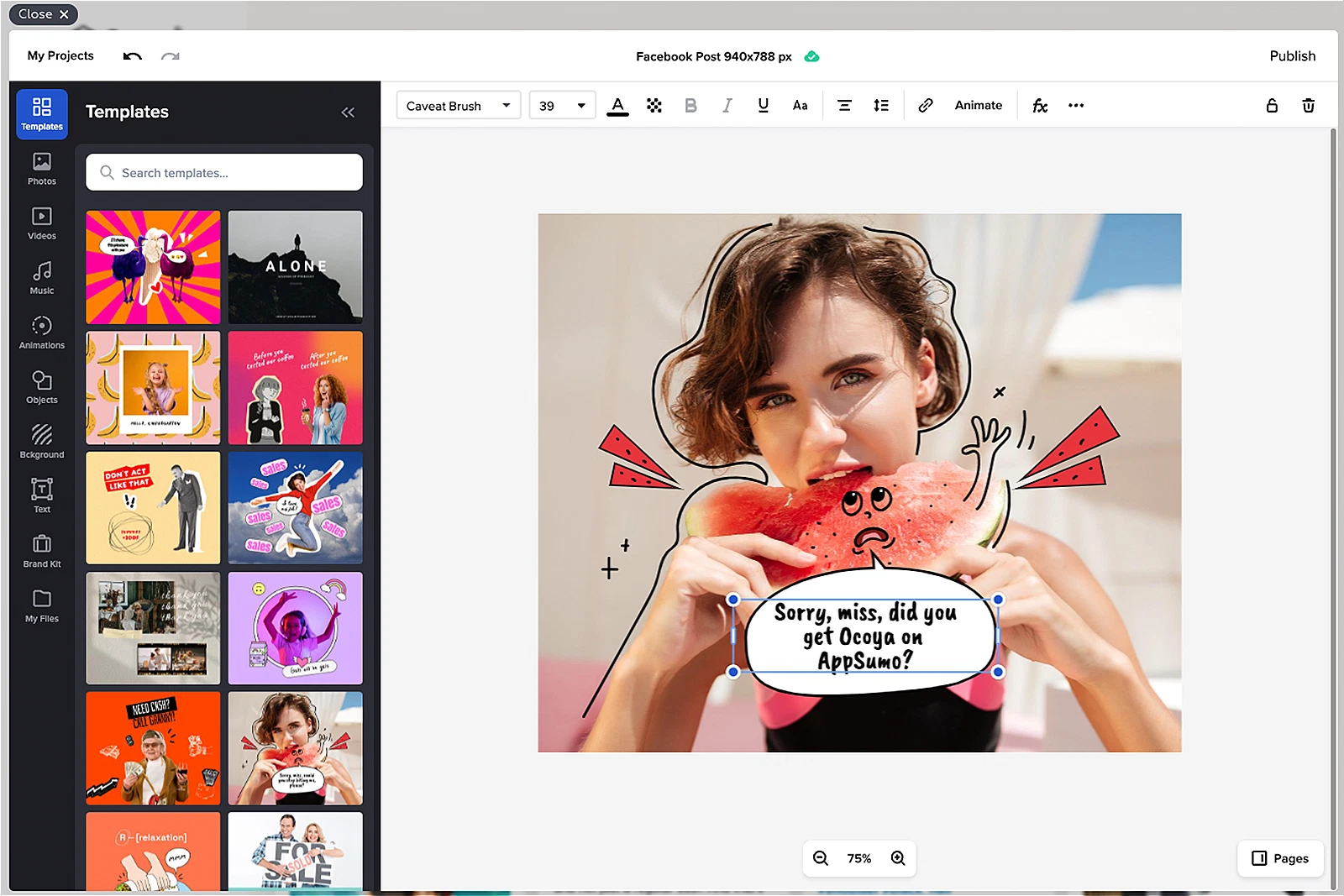Image resolution: width=1344 pixels, height=896 pixels.
Task: Click the Publish button
Action: (1292, 56)
